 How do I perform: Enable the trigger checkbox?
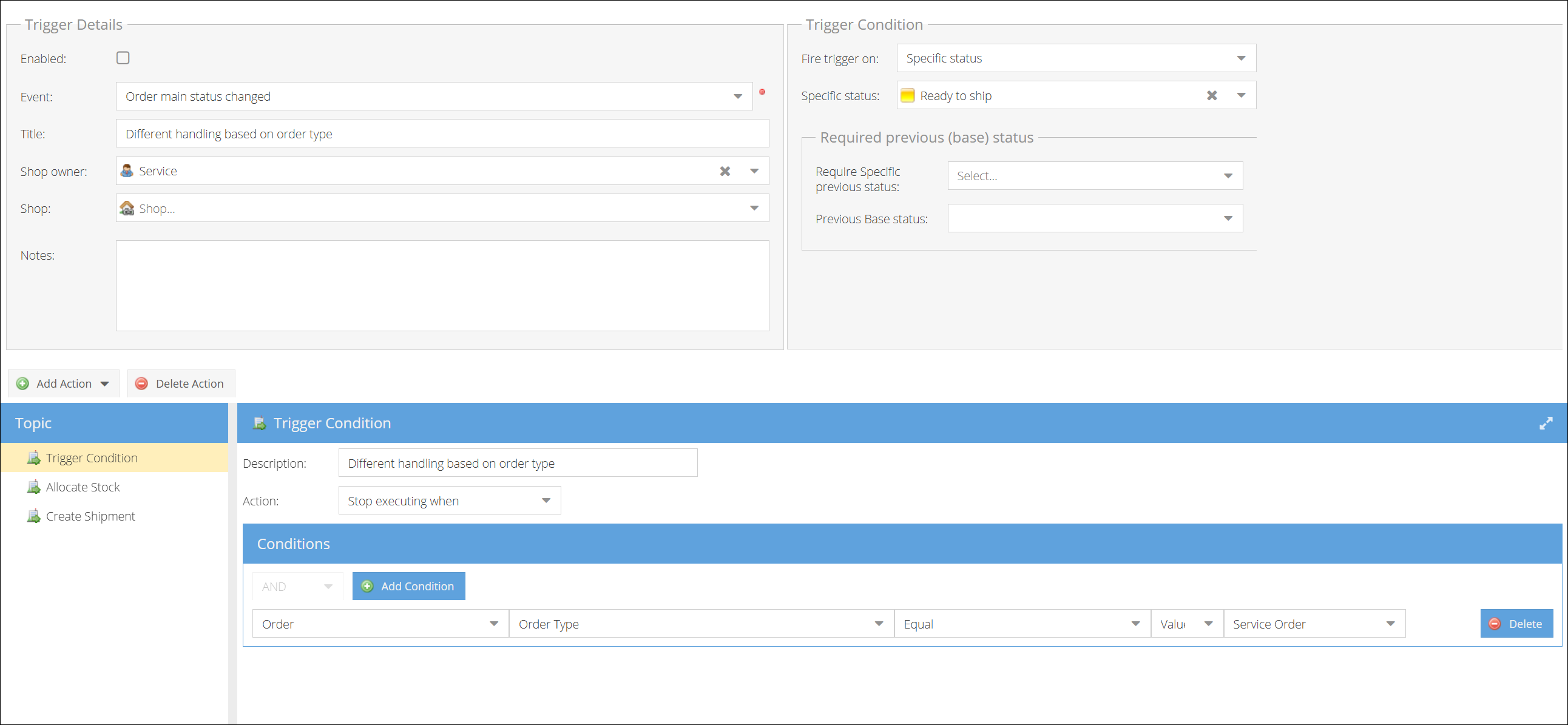coord(123,58)
